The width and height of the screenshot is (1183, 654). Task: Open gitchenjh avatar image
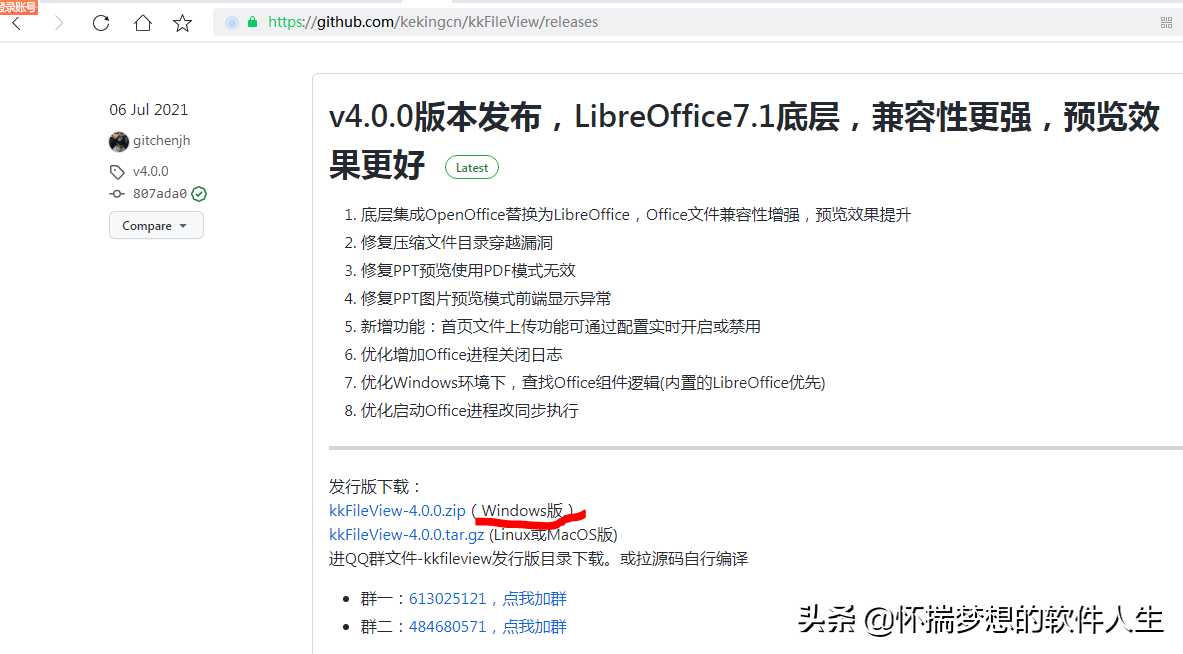pyautogui.click(x=118, y=141)
